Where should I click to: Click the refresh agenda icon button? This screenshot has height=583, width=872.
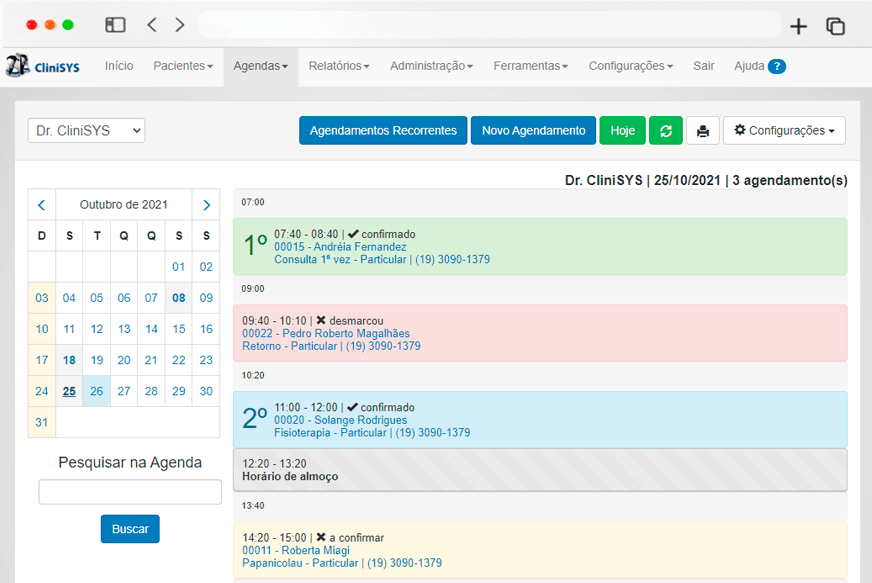pyautogui.click(x=666, y=131)
